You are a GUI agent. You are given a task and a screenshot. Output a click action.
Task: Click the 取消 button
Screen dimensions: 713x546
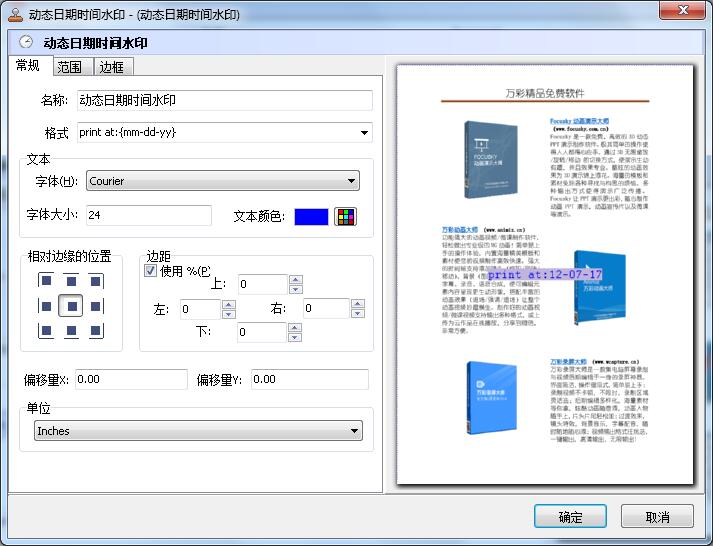(657, 516)
